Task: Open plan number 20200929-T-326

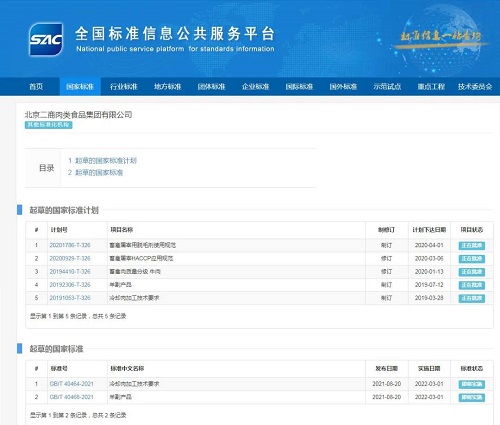Action: click(70, 258)
